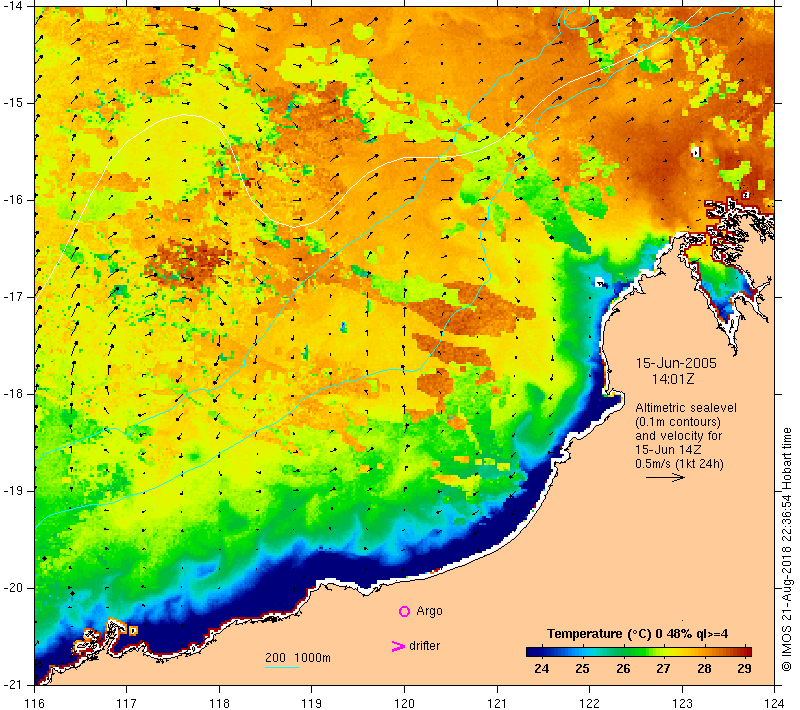The height and width of the screenshot is (710, 800).
Task: Click the 0.5m/s velocity scale arrow
Action: (x=665, y=477)
